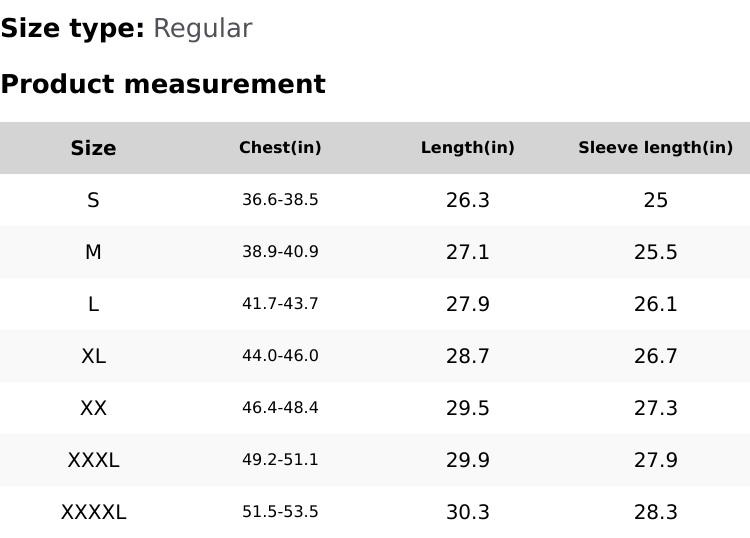Select the L size row label
Screen dimensions: 750x538
[93, 304]
